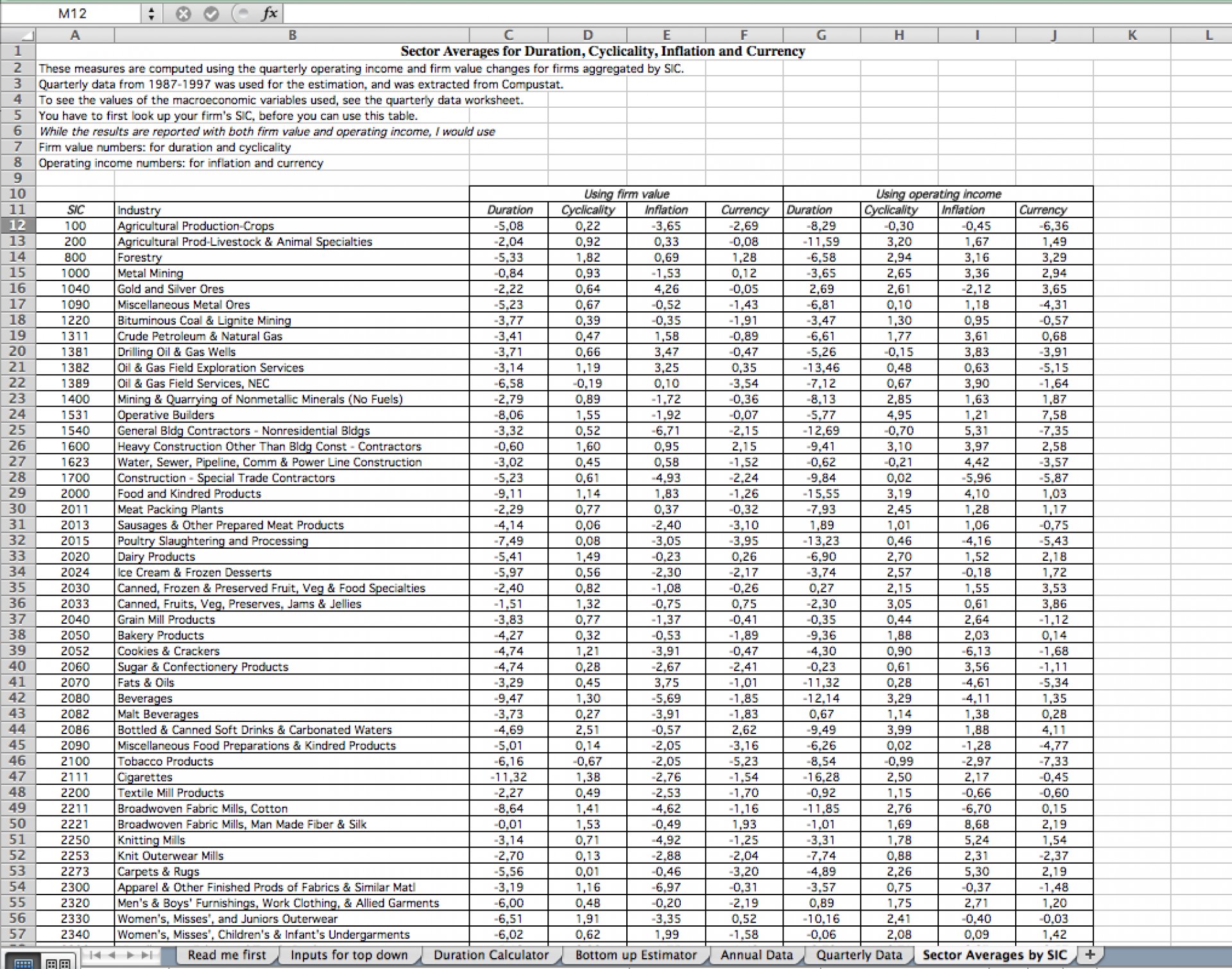Select row 1 header
This screenshot has width=1232, height=969.
pos(18,51)
